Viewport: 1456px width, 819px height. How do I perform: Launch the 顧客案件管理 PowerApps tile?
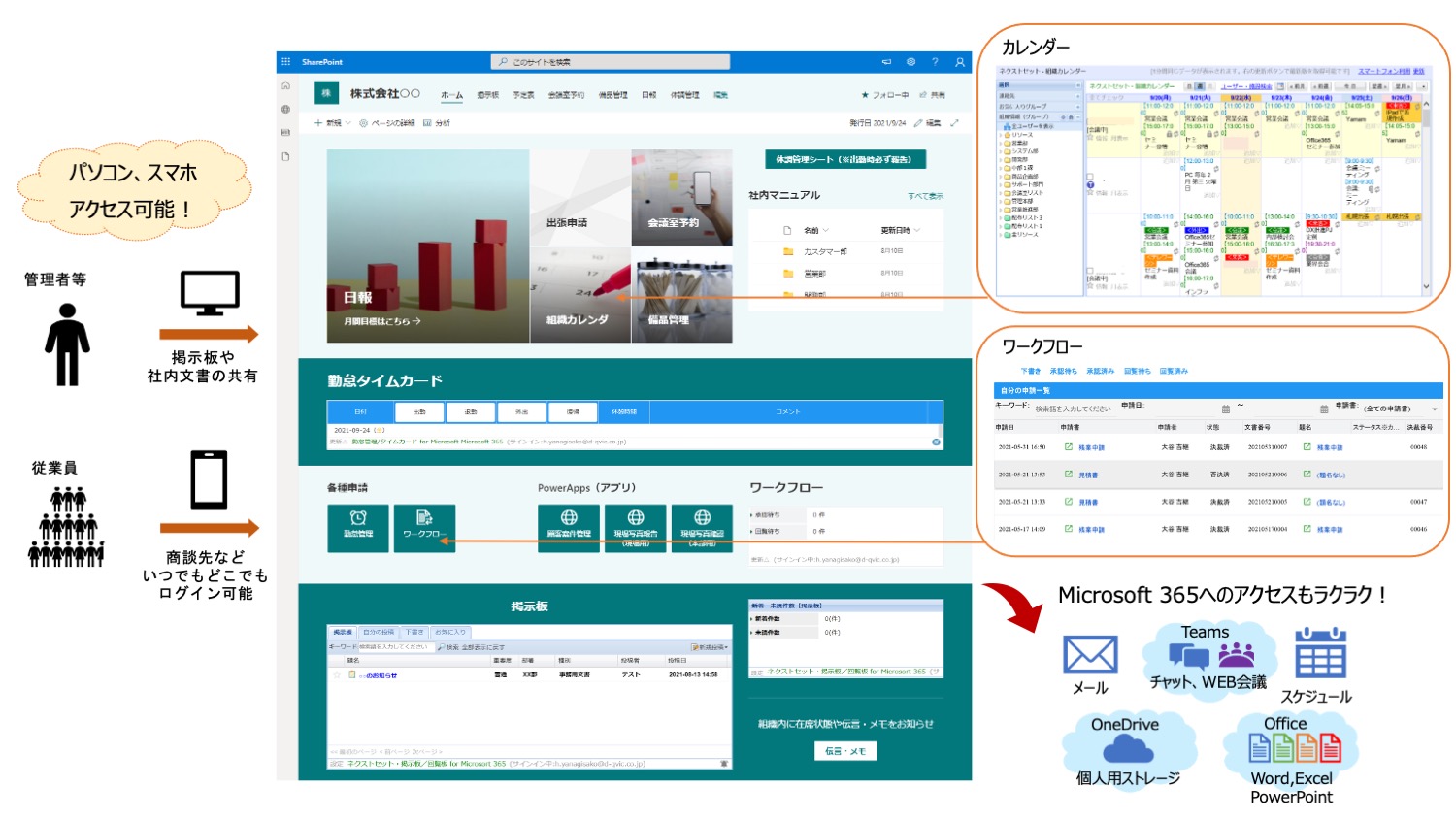[x=569, y=529]
